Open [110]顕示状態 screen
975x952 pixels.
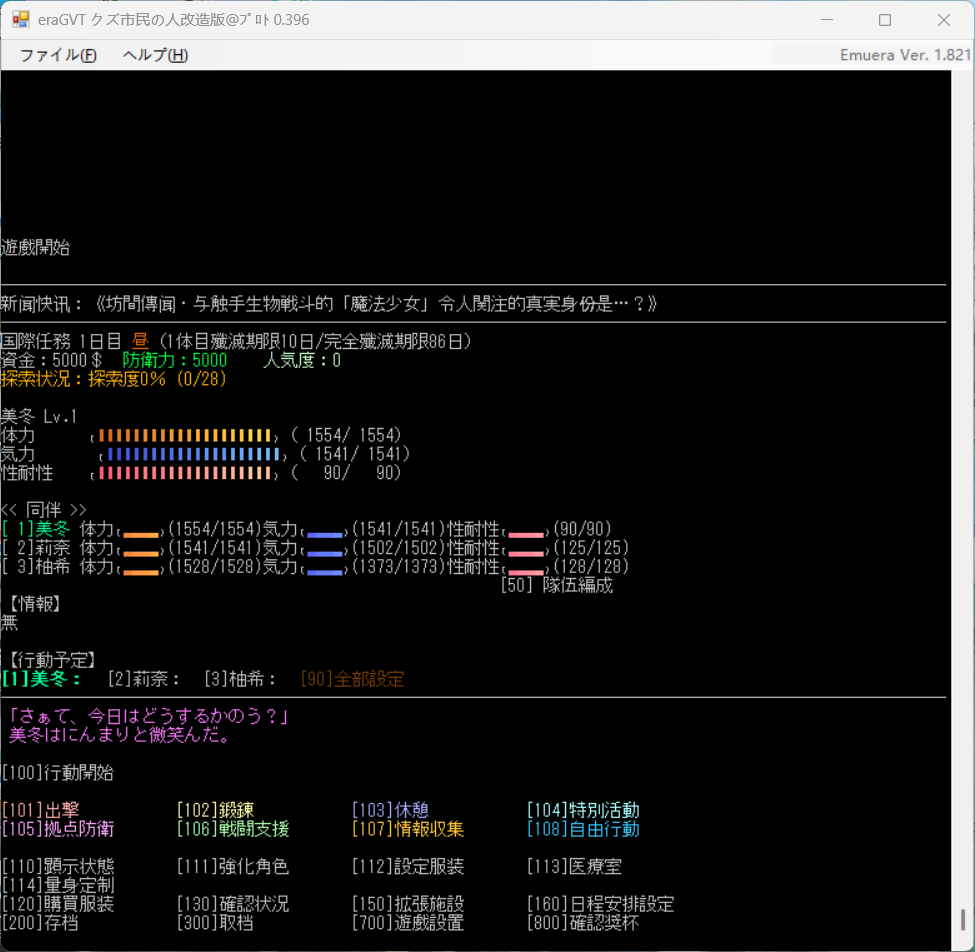(58, 866)
